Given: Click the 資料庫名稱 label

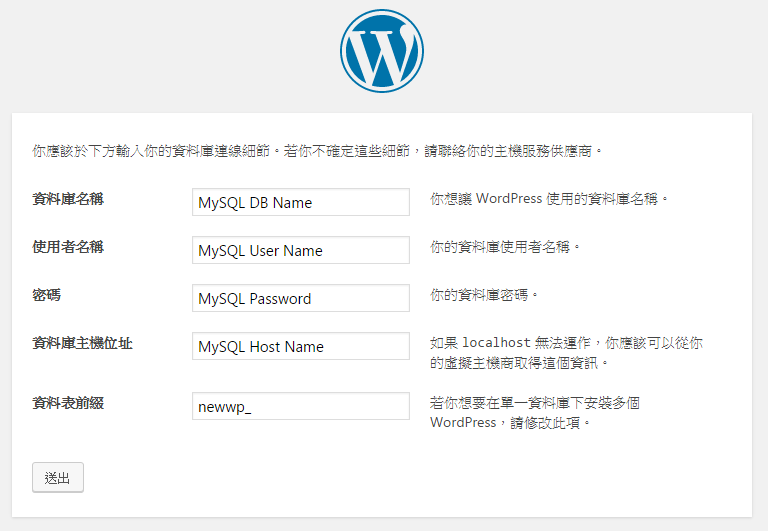Looking at the screenshot, I should coord(68,199).
